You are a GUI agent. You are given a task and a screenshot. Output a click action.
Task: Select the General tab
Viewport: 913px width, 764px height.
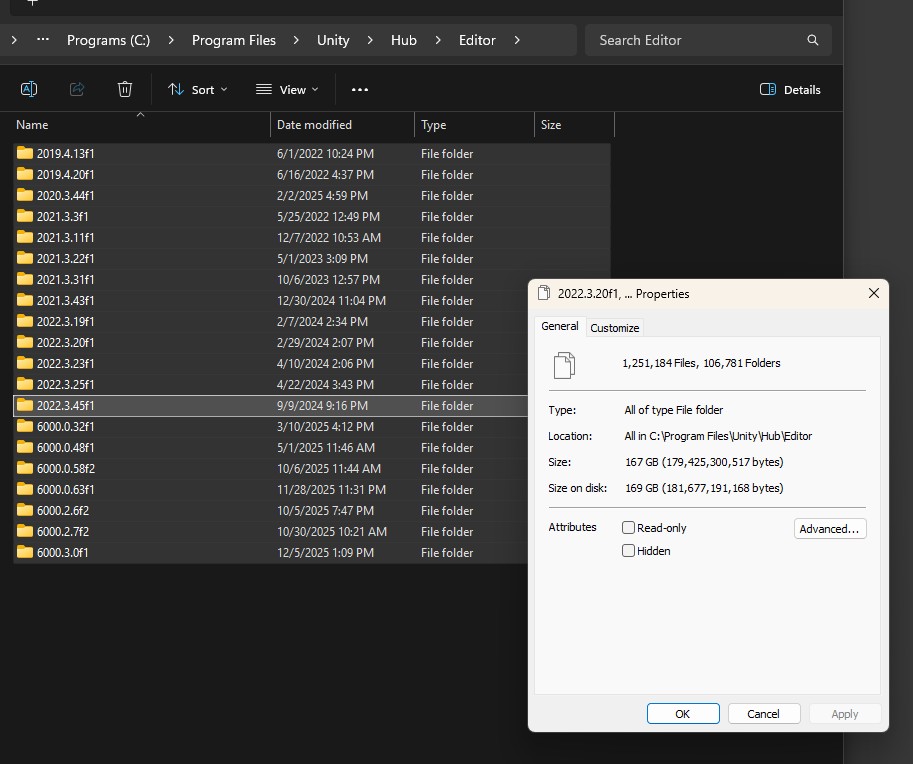[559, 326]
